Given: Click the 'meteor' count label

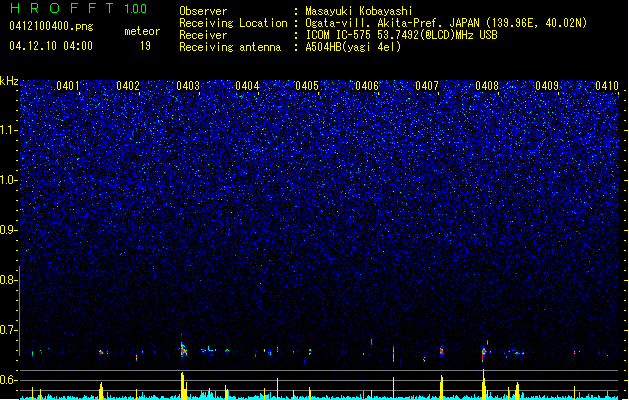Looking at the screenshot, I should coord(142,31).
